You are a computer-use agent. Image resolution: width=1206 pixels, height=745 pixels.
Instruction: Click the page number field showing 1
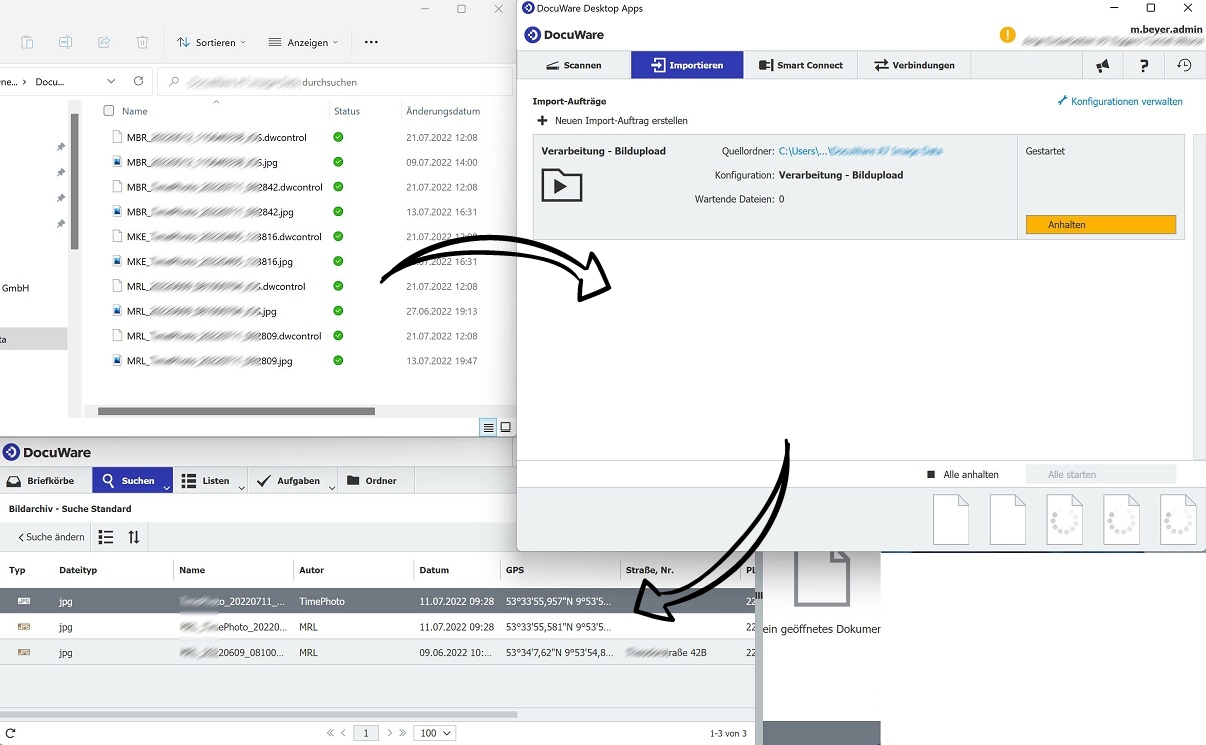pos(366,733)
